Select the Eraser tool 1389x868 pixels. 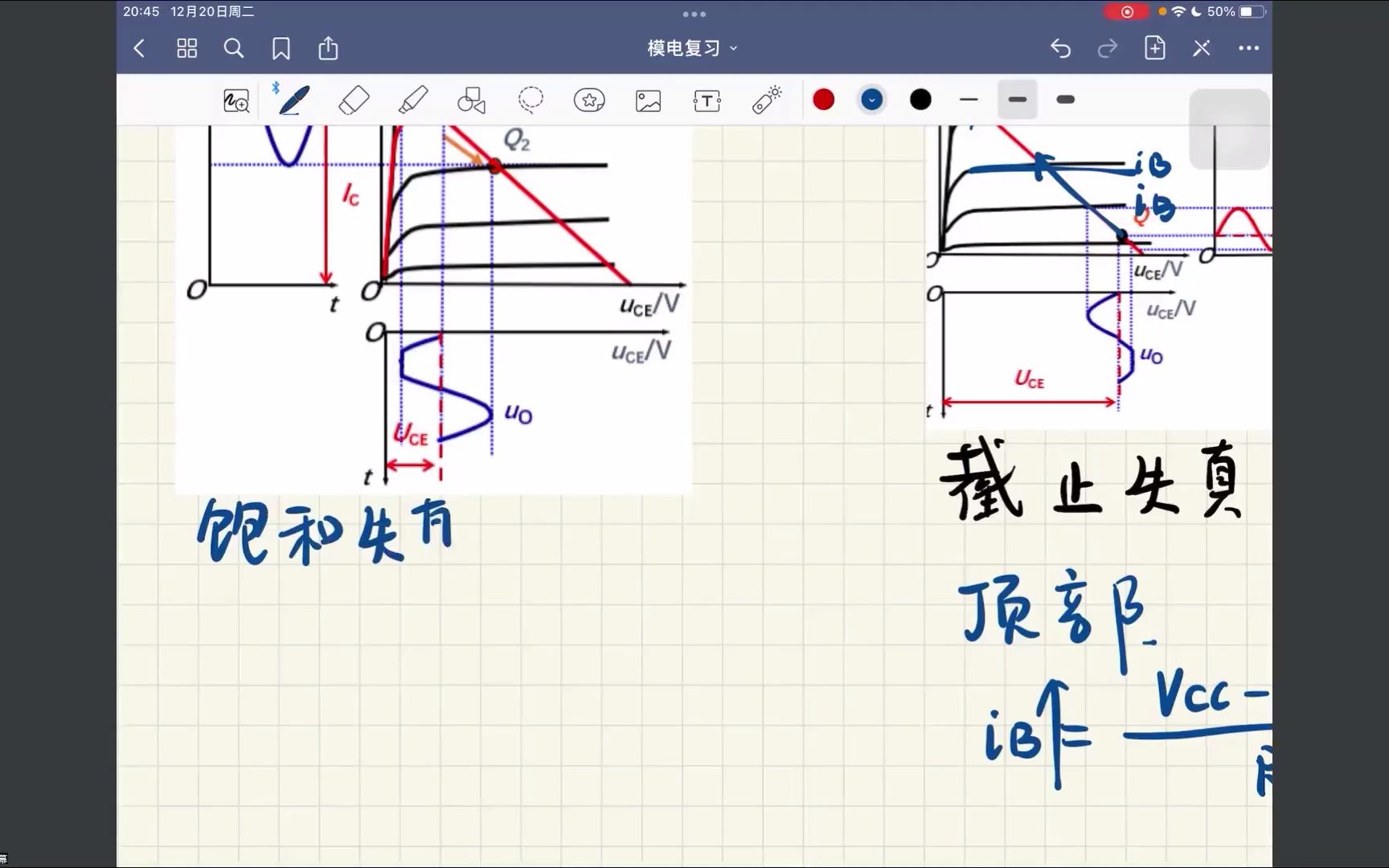click(354, 100)
